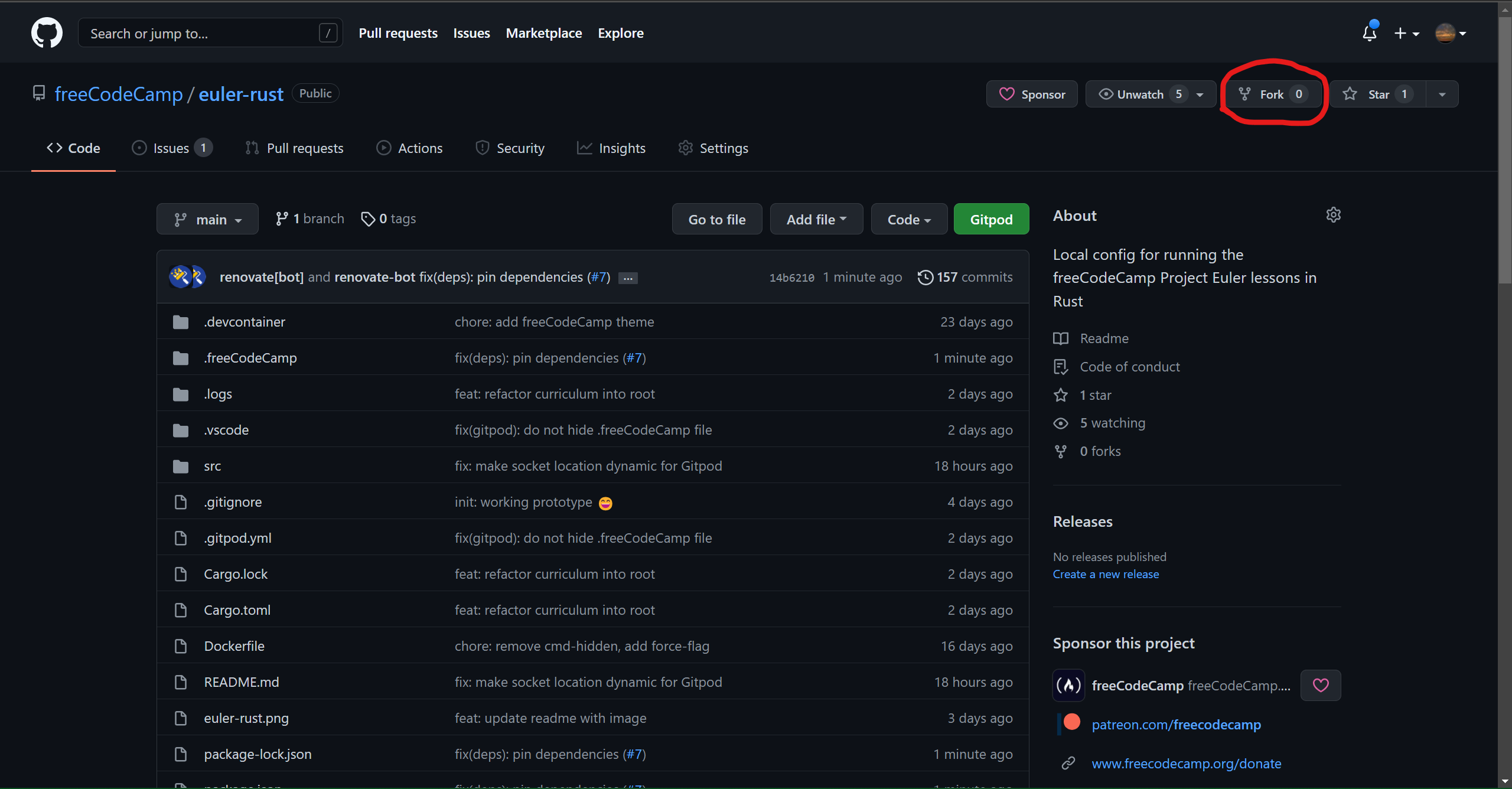The height and width of the screenshot is (789, 1512).
Task: View the 0 tags link
Action: pyautogui.click(x=389, y=219)
